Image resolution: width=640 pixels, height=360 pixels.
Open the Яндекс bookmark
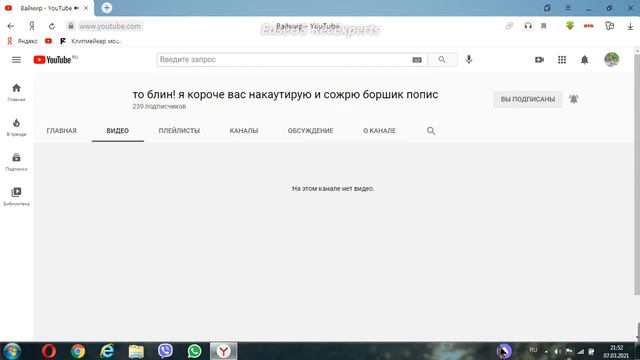(23, 41)
